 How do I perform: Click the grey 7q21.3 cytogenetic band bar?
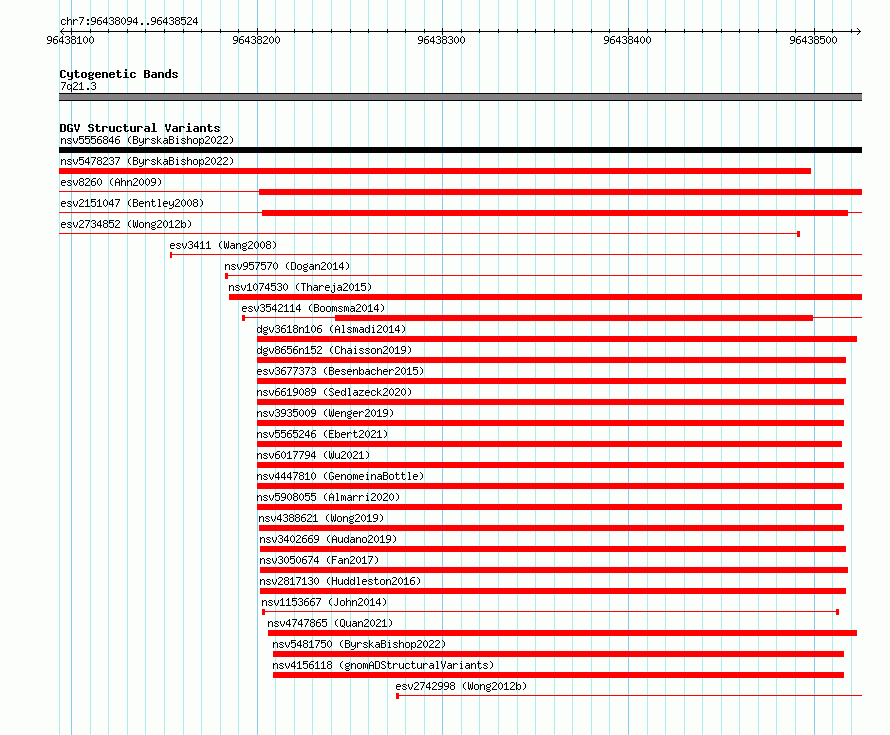click(460, 97)
